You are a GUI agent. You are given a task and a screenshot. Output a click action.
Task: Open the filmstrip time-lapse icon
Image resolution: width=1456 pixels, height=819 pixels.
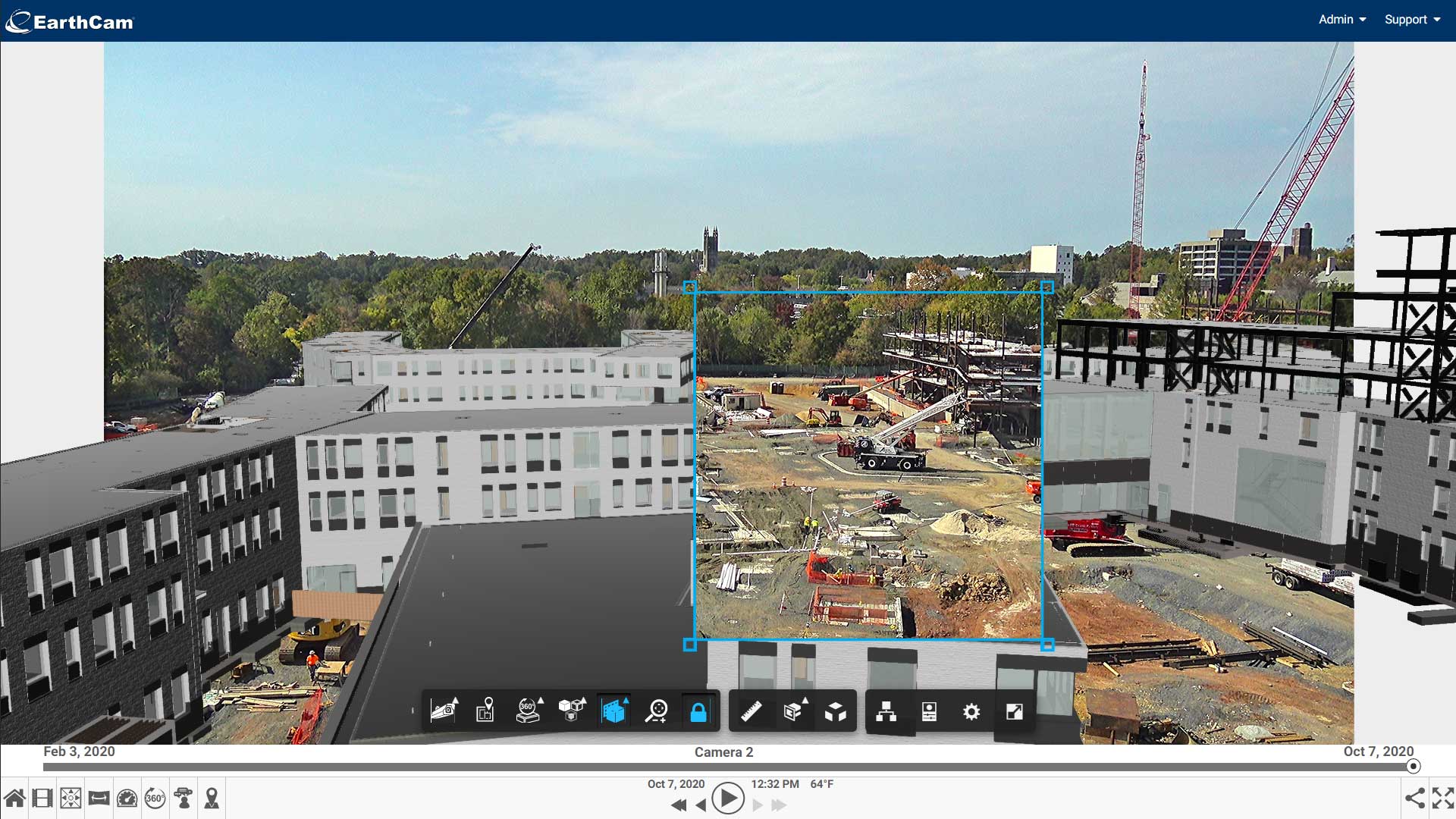pyautogui.click(x=42, y=798)
